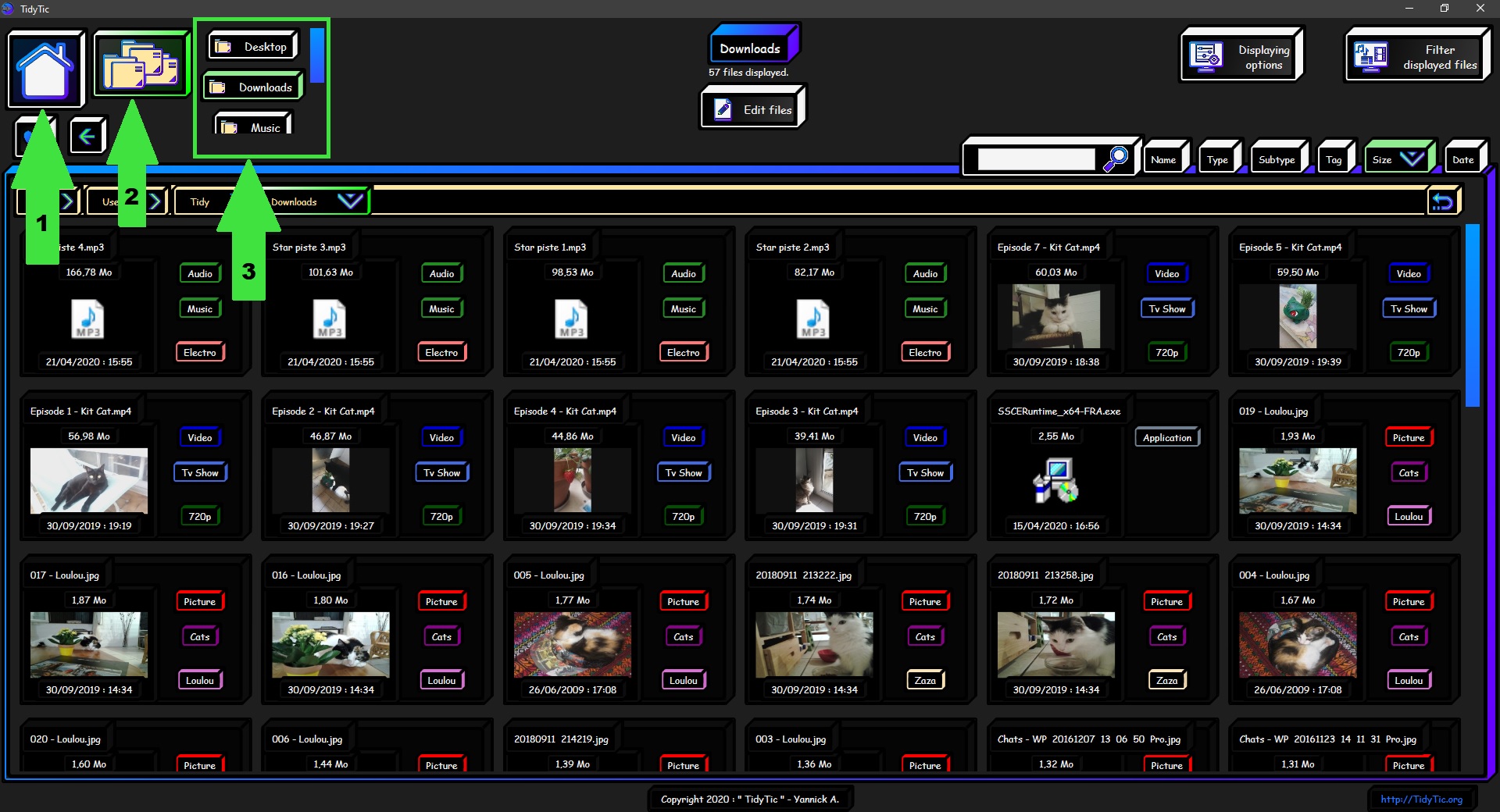Click Music tag on Star piste 2.mp3

click(925, 308)
